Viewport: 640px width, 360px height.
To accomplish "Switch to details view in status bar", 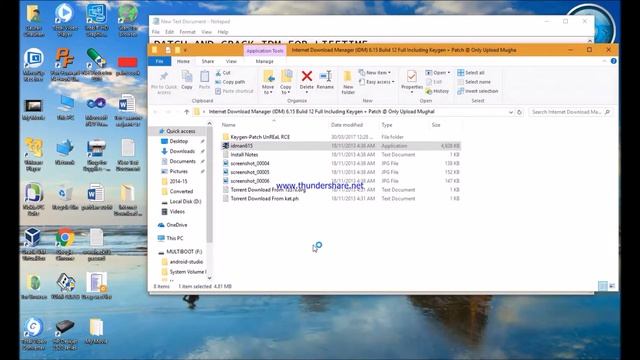I will (x=602, y=286).
